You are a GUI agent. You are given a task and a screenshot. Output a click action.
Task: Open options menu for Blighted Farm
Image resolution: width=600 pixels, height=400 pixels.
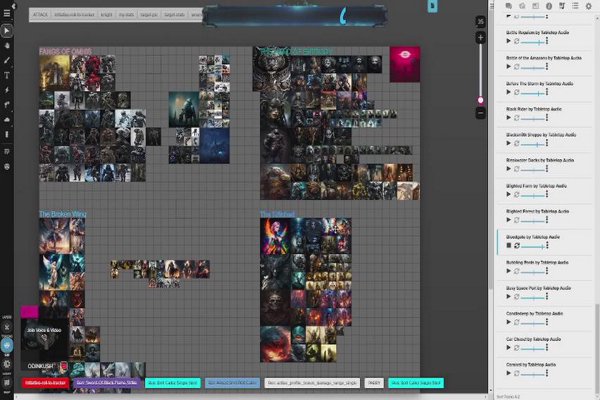(547, 194)
